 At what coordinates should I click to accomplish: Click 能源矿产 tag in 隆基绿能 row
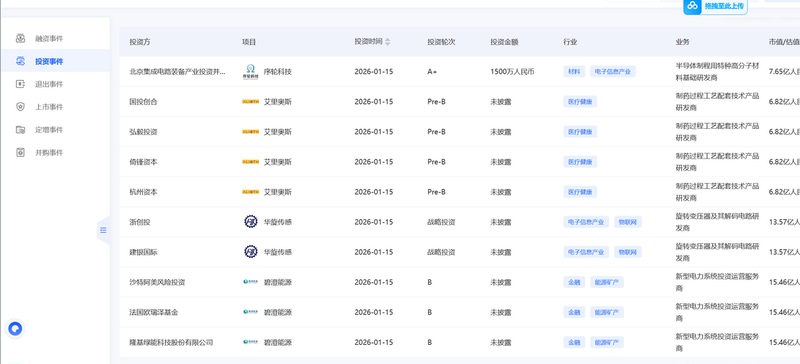point(607,342)
